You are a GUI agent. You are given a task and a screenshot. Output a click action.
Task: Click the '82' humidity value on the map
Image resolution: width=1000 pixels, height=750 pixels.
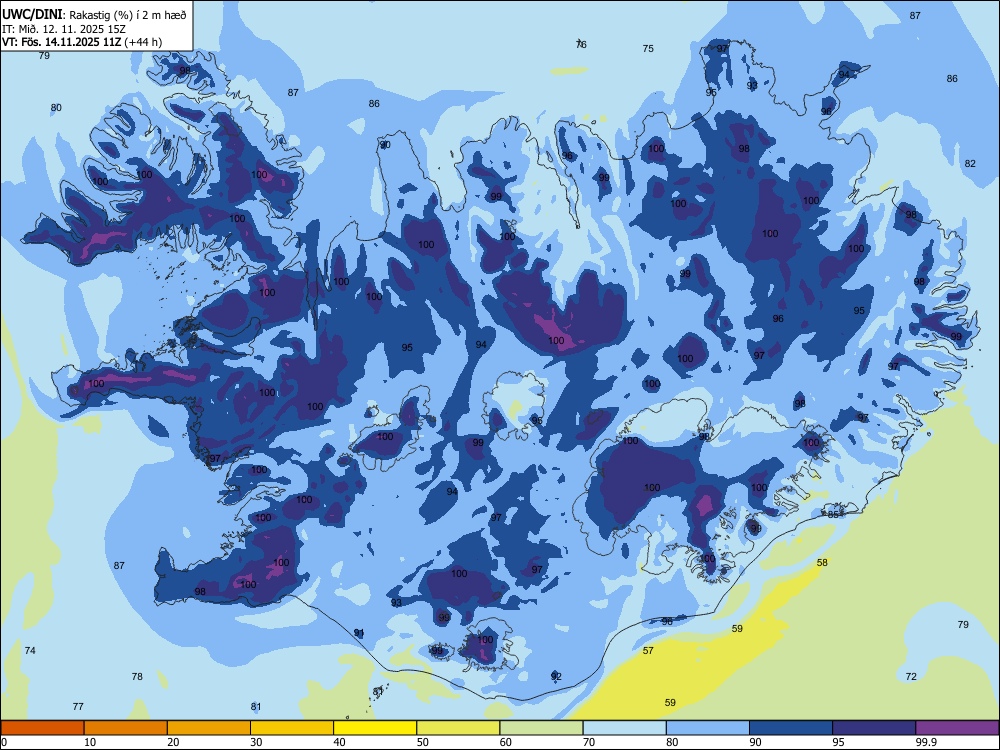[970, 163]
